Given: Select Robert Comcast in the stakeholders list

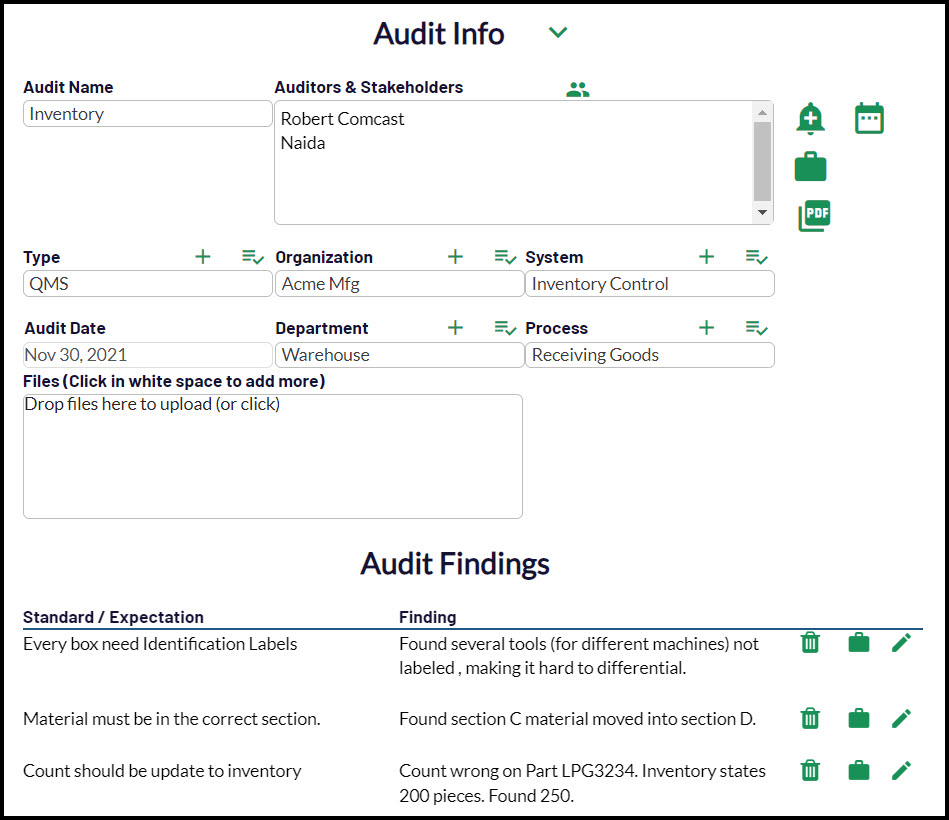Looking at the screenshot, I should point(342,119).
